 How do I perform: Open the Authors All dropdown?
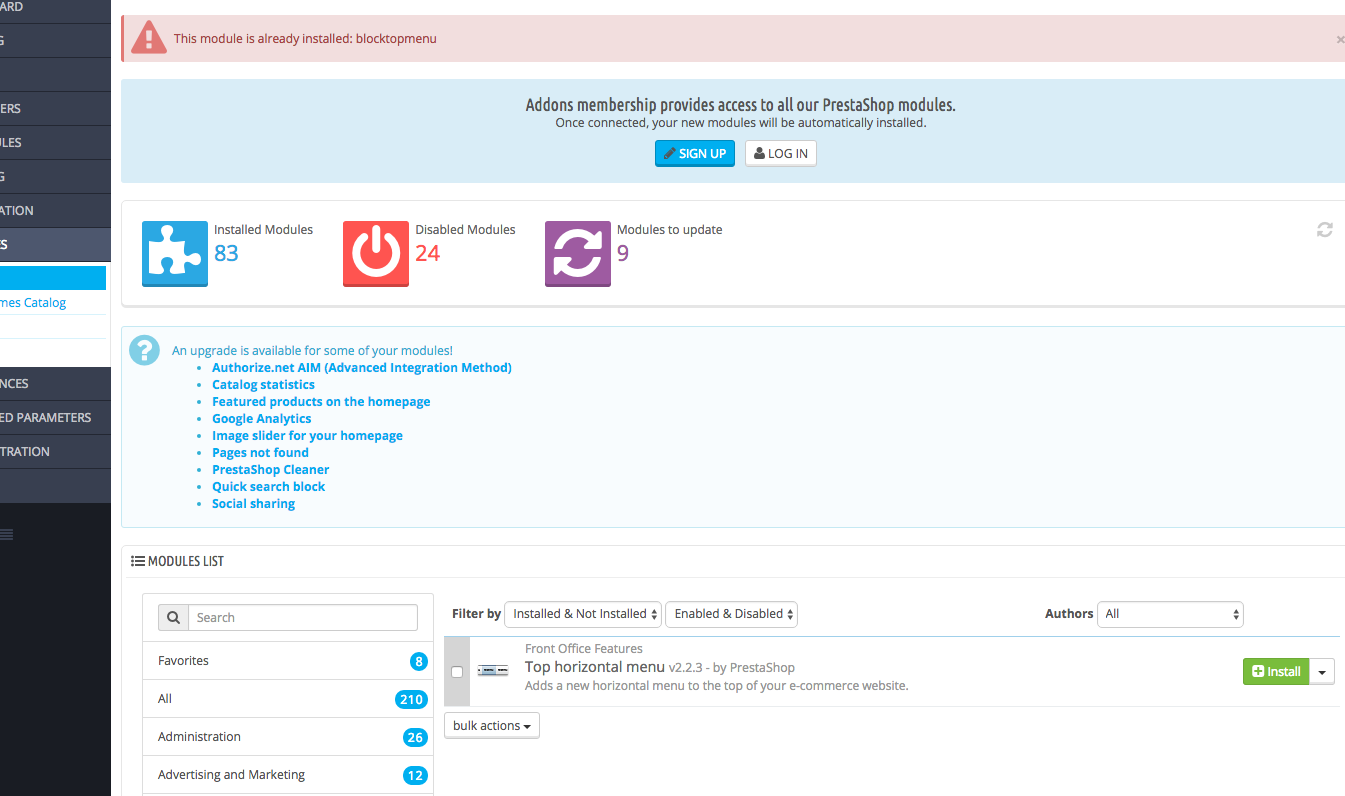(1170, 613)
